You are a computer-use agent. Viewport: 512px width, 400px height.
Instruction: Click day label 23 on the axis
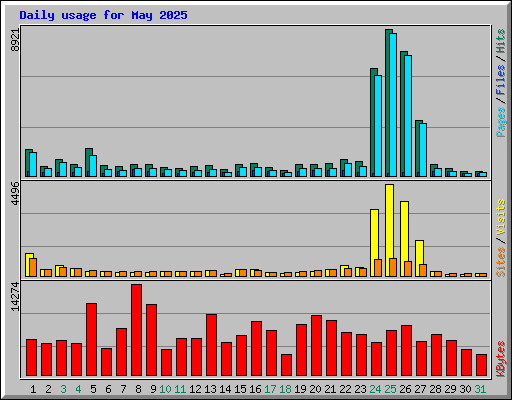pyautogui.click(x=360, y=389)
